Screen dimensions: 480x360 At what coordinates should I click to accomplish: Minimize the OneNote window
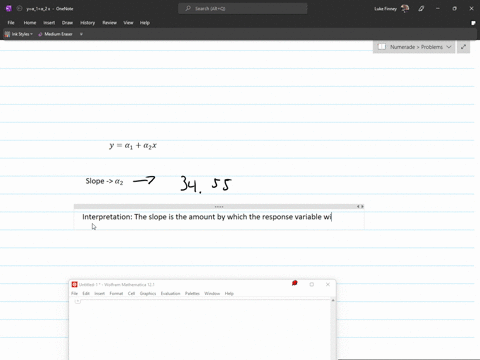tap(438, 9)
